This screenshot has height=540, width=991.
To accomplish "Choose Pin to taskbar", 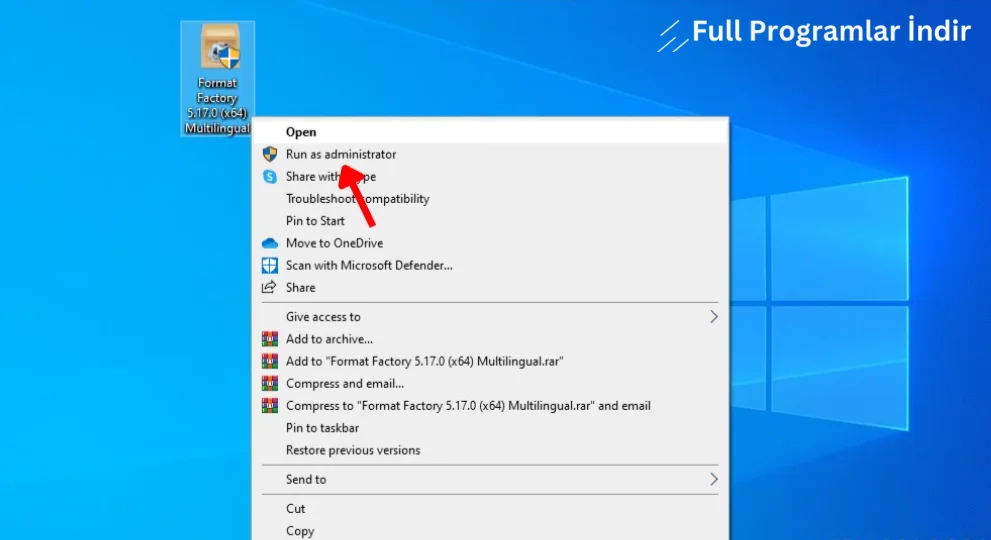I will [x=490, y=428].
